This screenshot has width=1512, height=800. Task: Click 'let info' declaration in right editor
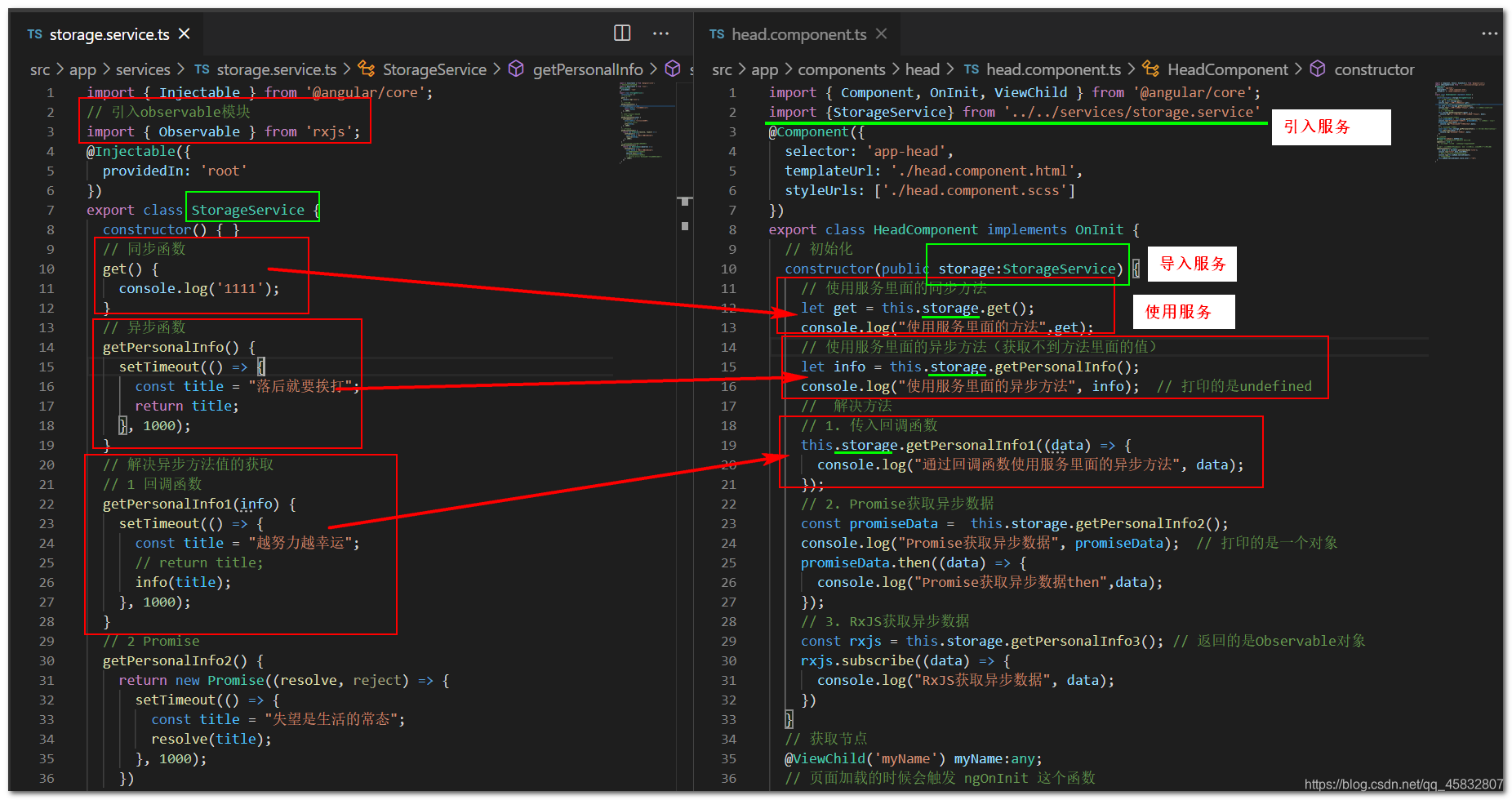point(833,367)
